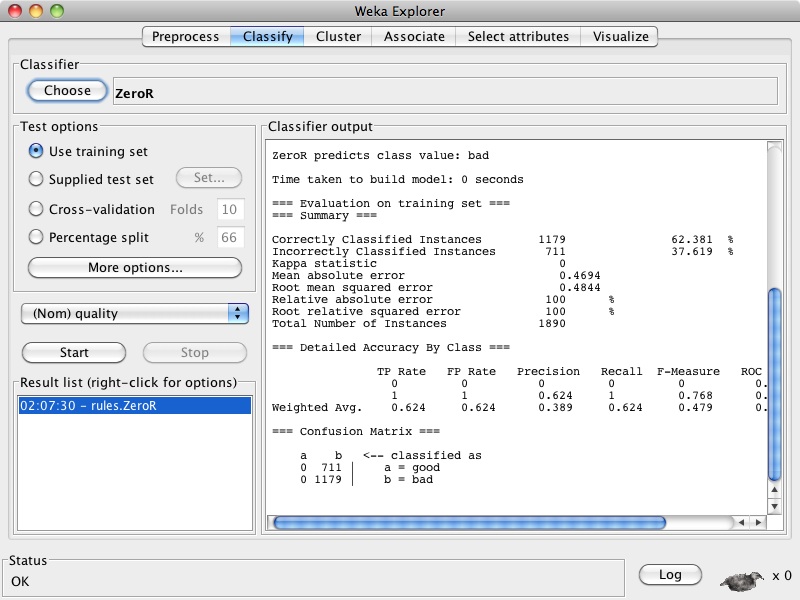This screenshot has height=600, width=800.
Task: Click the Weka bird icon
Action: tap(741, 580)
